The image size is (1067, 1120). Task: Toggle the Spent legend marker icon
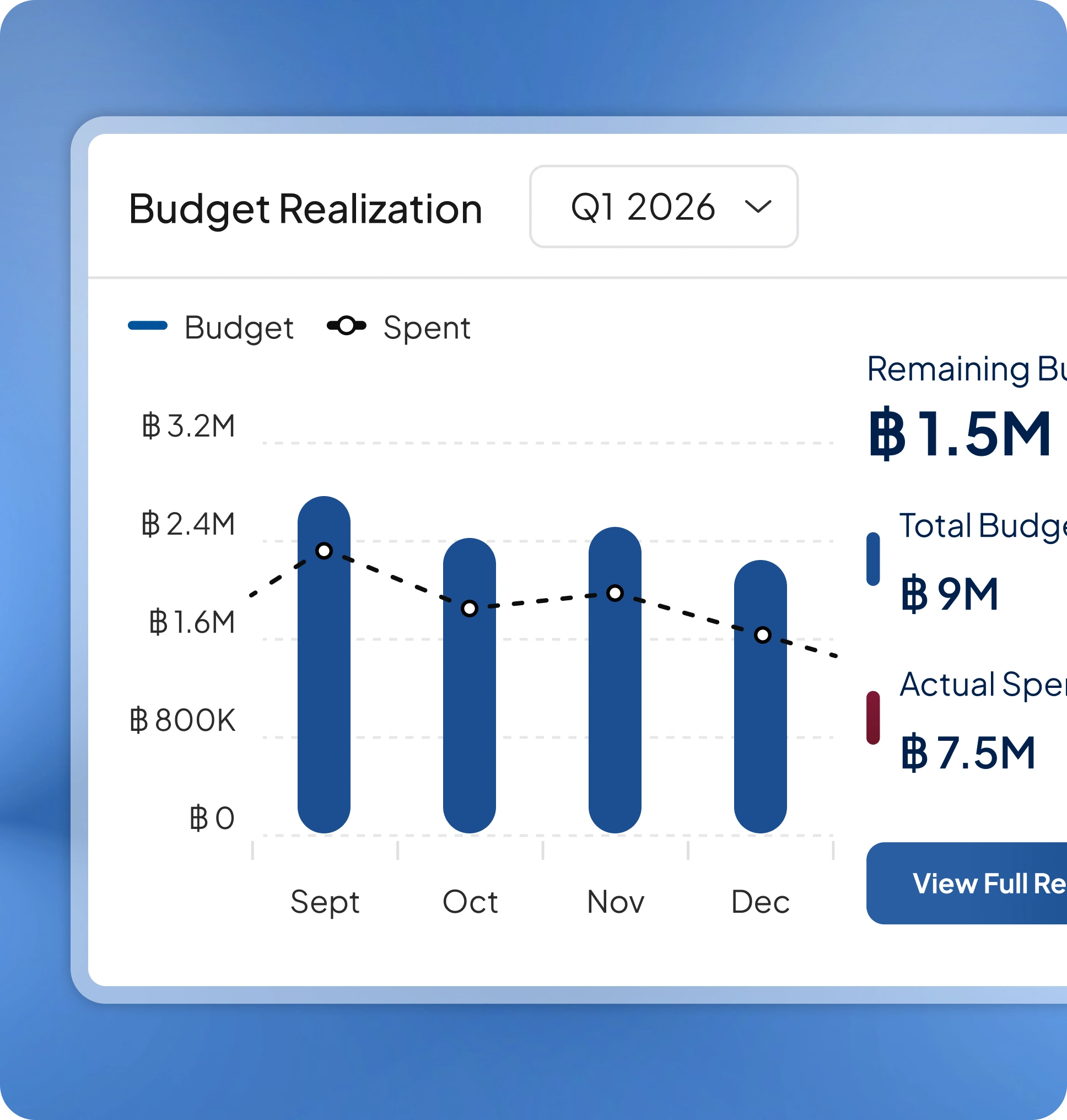(346, 325)
